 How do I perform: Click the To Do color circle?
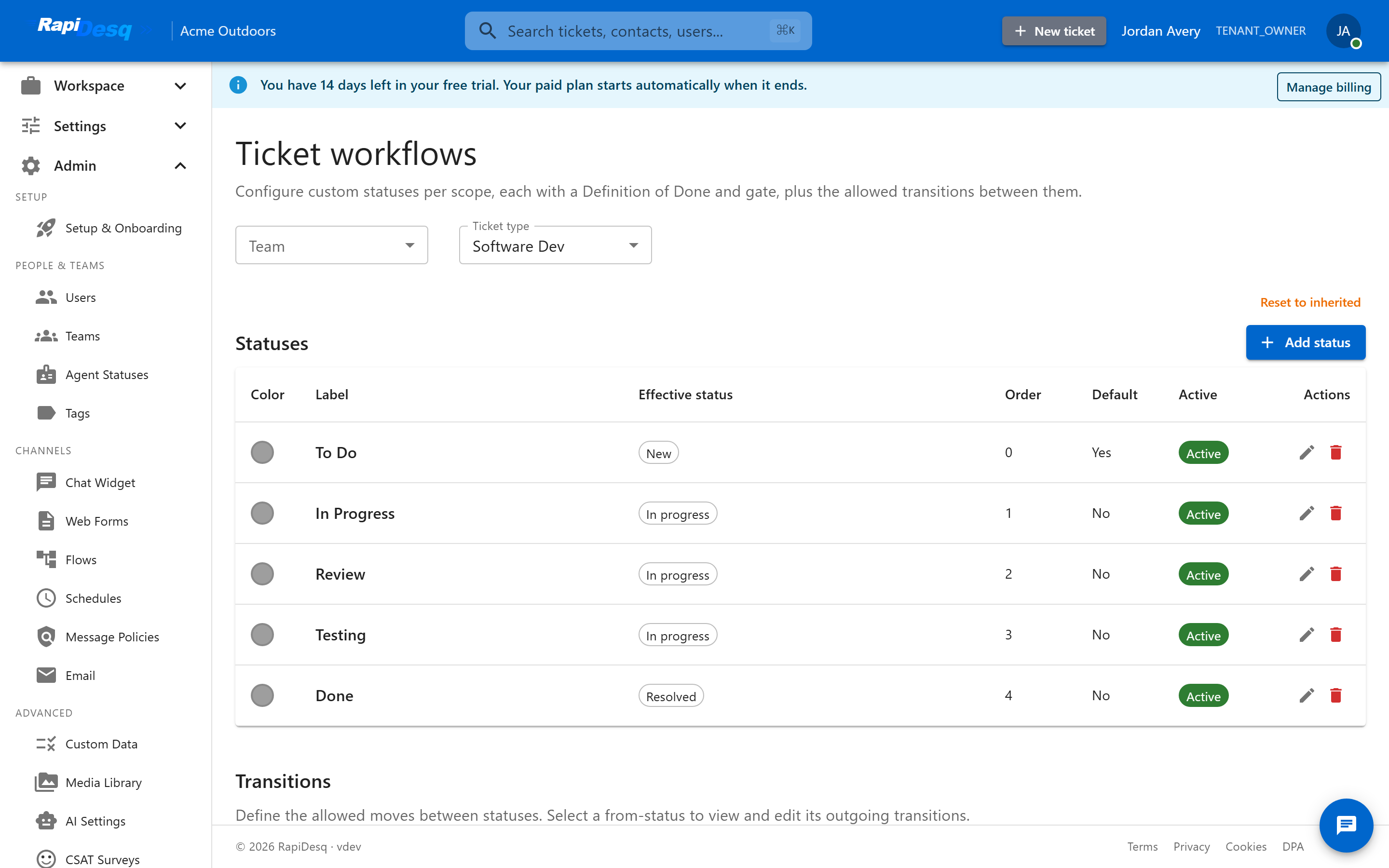coord(262,452)
